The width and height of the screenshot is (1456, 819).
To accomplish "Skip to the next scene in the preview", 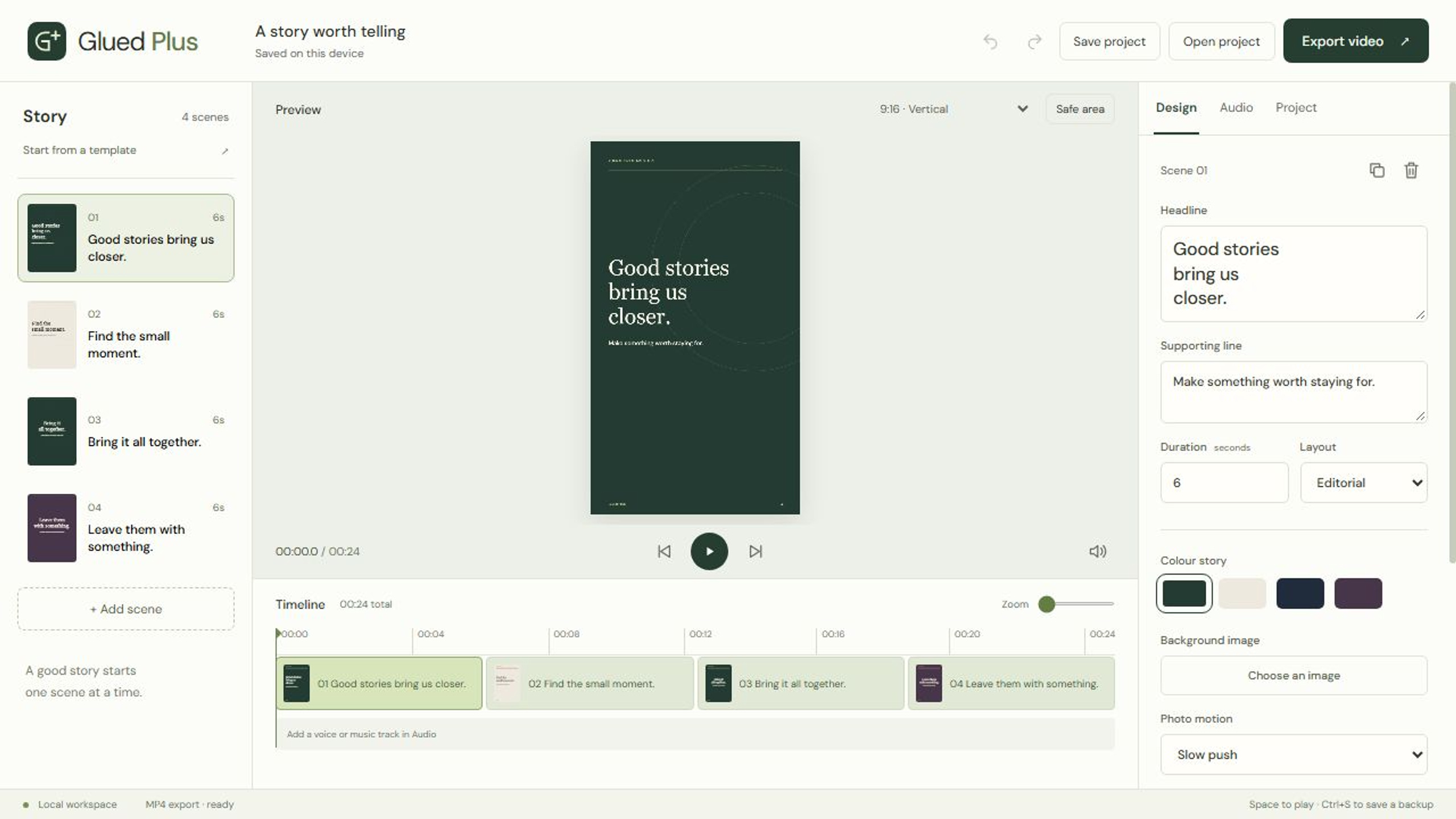I will tap(755, 551).
